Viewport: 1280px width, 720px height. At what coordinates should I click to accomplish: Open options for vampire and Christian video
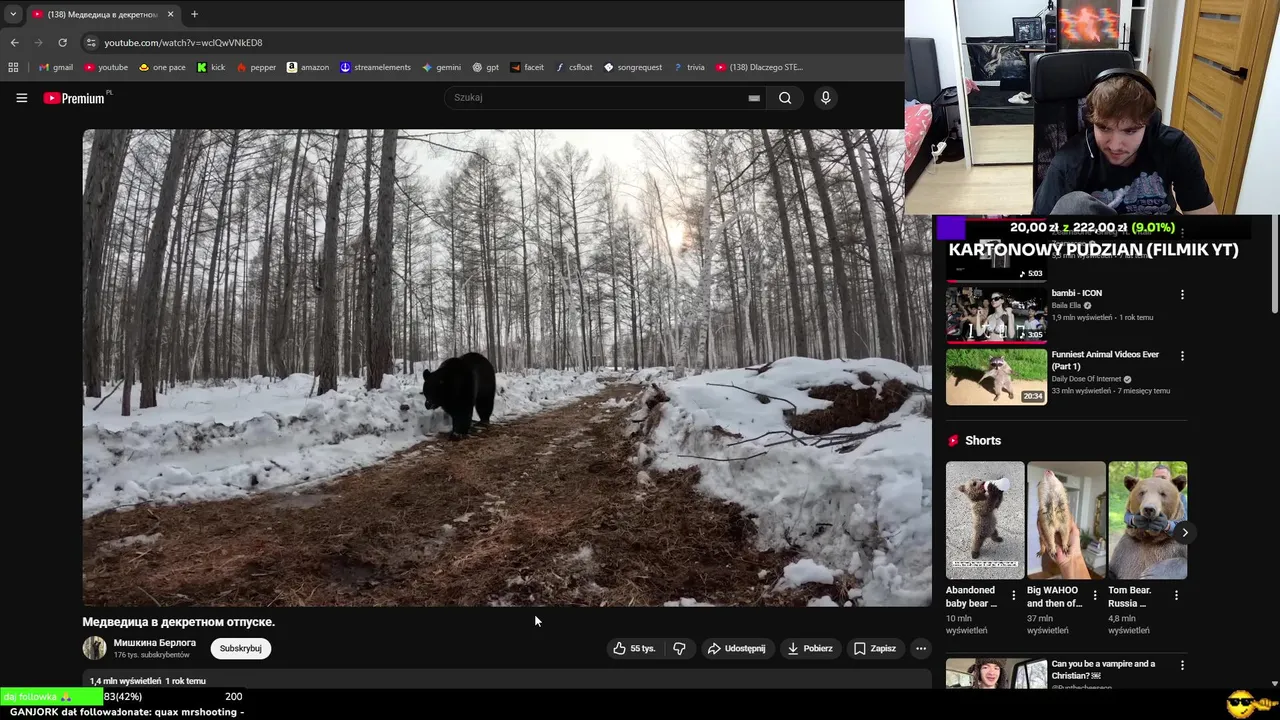(1182, 665)
